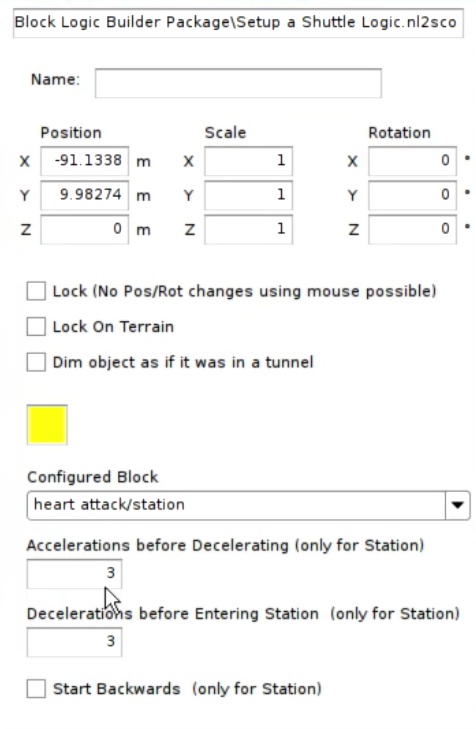The width and height of the screenshot is (476, 729).
Task: Click the Rotation Z field
Action: pyautogui.click(x=412, y=229)
